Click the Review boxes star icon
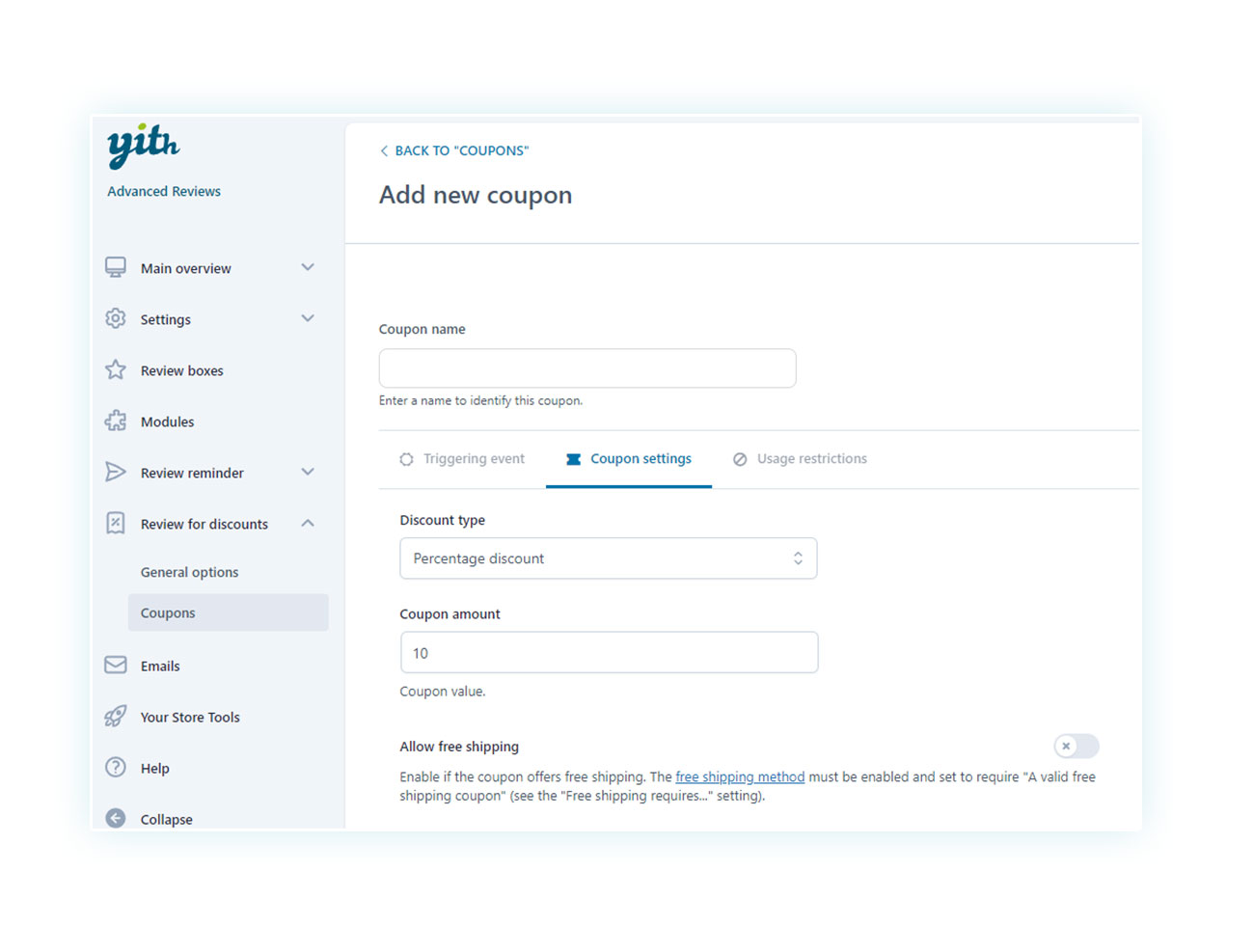1254x952 pixels. (x=116, y=369)
